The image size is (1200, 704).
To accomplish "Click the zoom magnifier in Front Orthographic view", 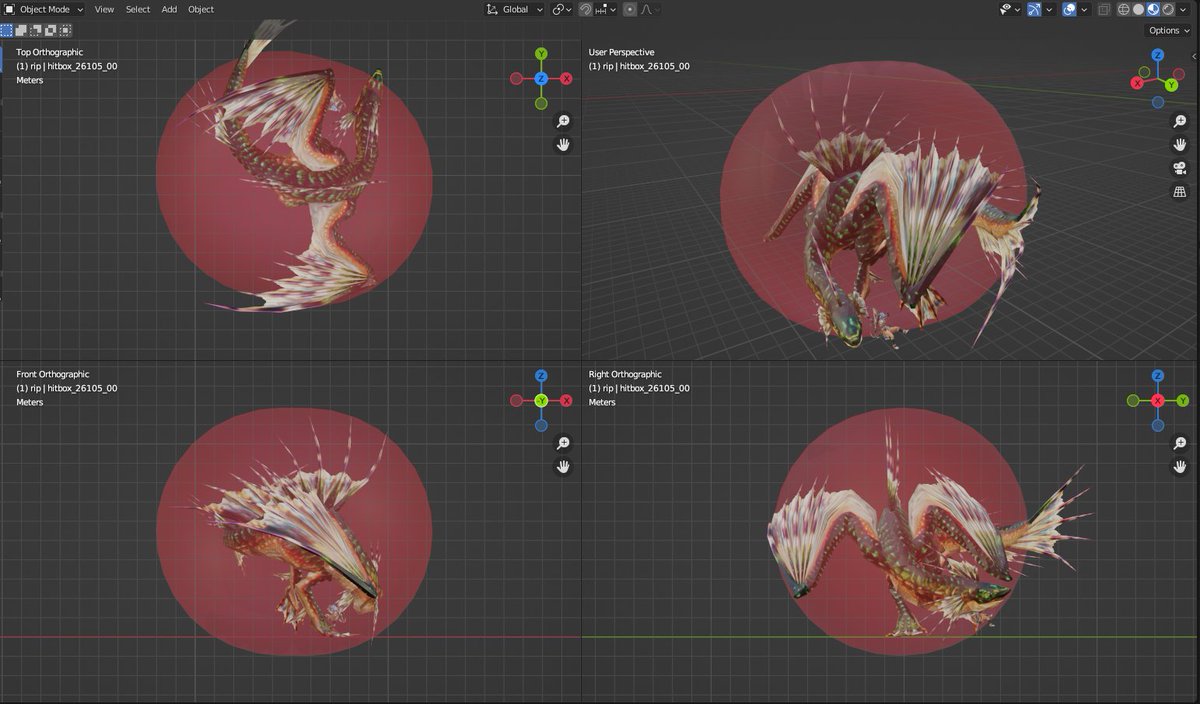I will (x=563, y=443).
